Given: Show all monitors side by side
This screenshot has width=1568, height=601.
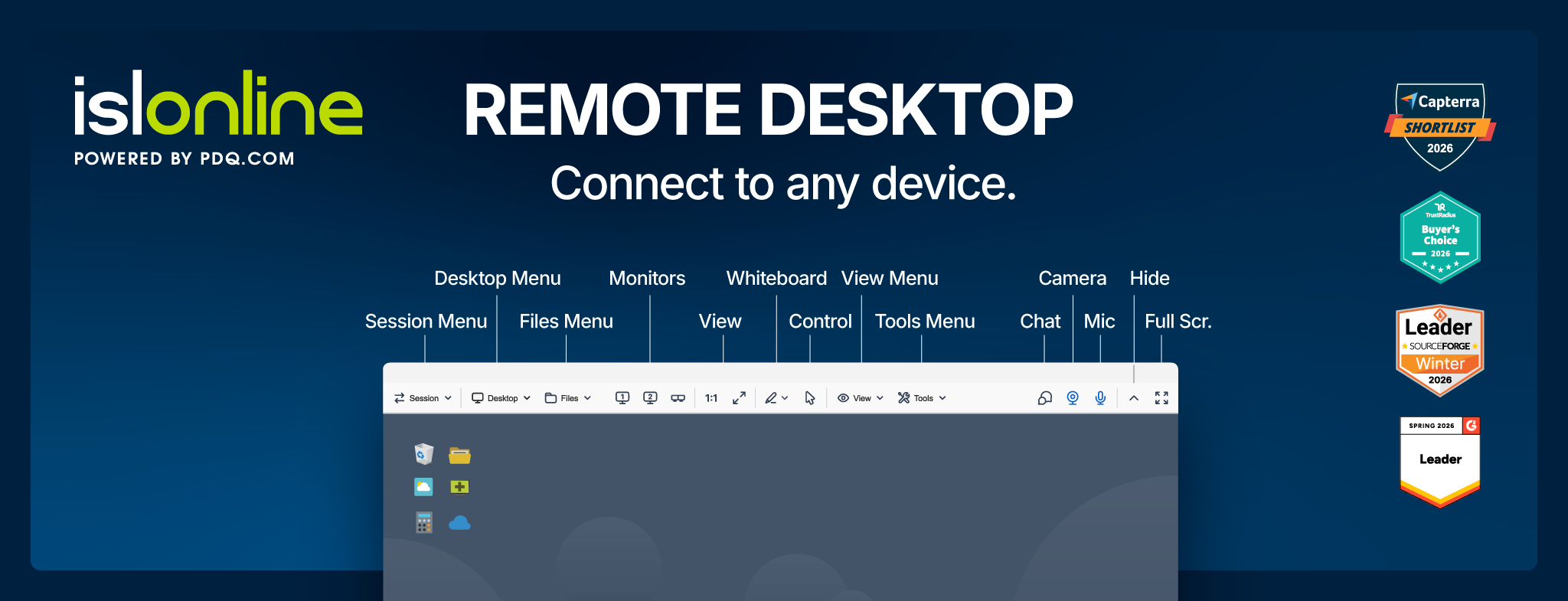Looking at the screenshot, I should pos(678,398).
